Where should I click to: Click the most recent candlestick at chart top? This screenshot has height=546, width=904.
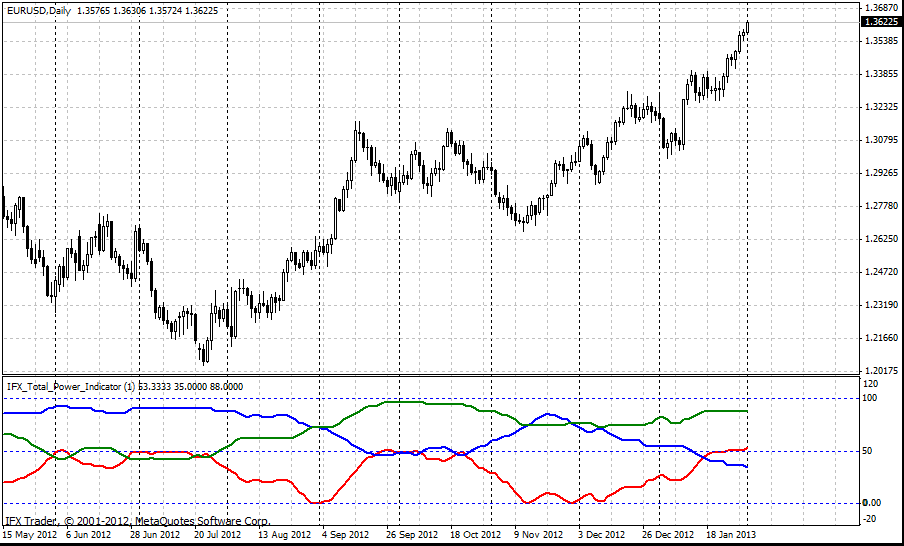click(x=747, y=27)
